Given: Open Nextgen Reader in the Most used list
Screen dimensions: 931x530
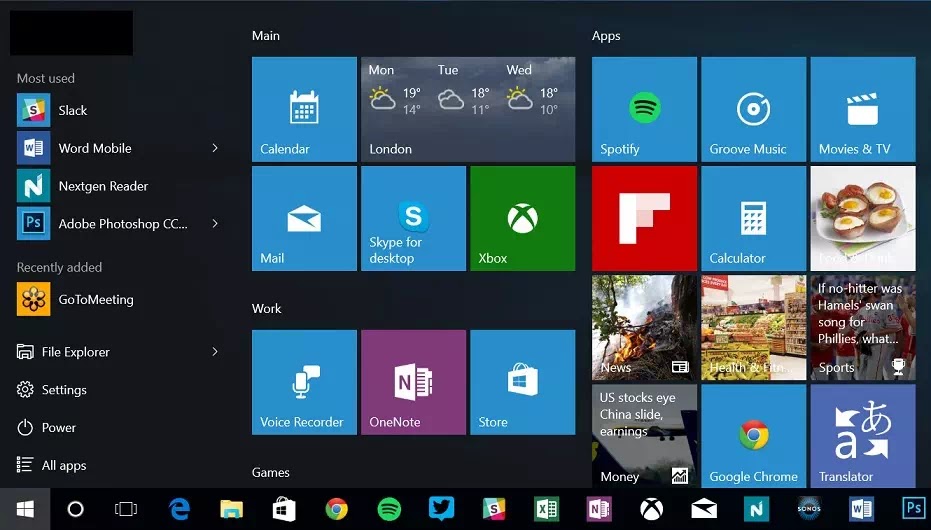Looking at the screenshot, I should coord(118,186).
